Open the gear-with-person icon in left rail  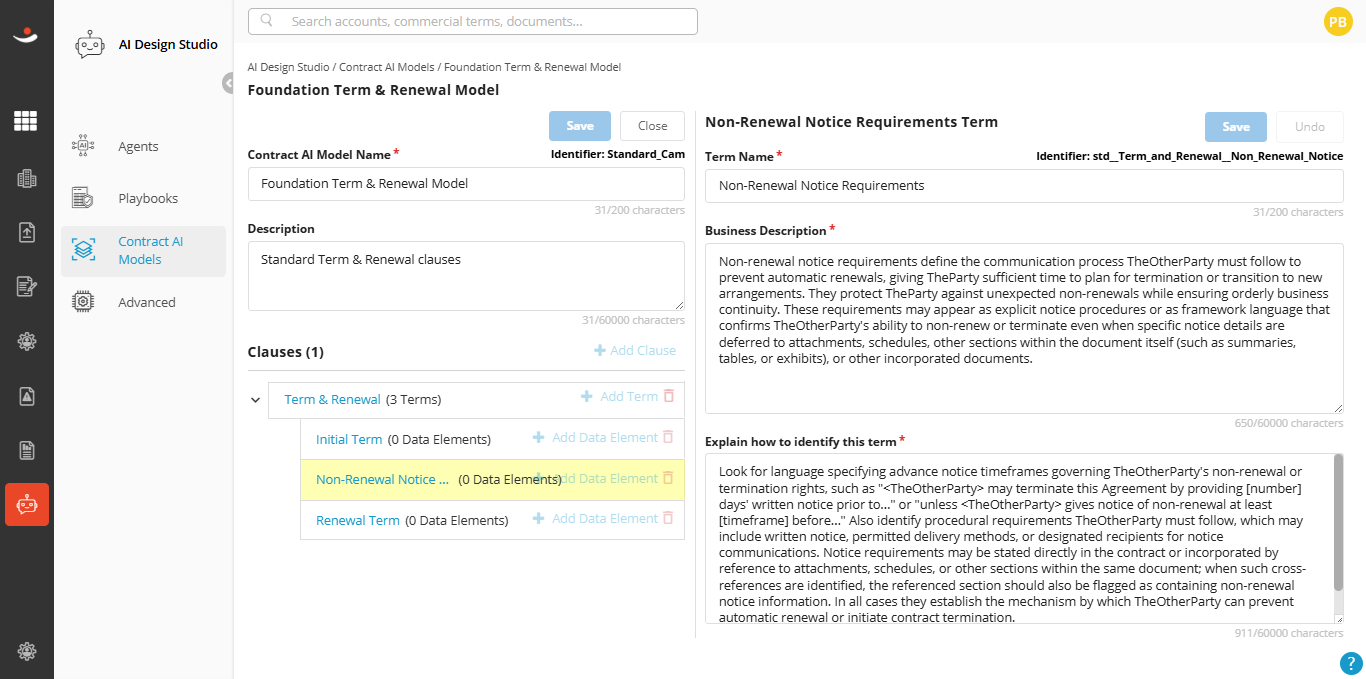click(26, 341)
